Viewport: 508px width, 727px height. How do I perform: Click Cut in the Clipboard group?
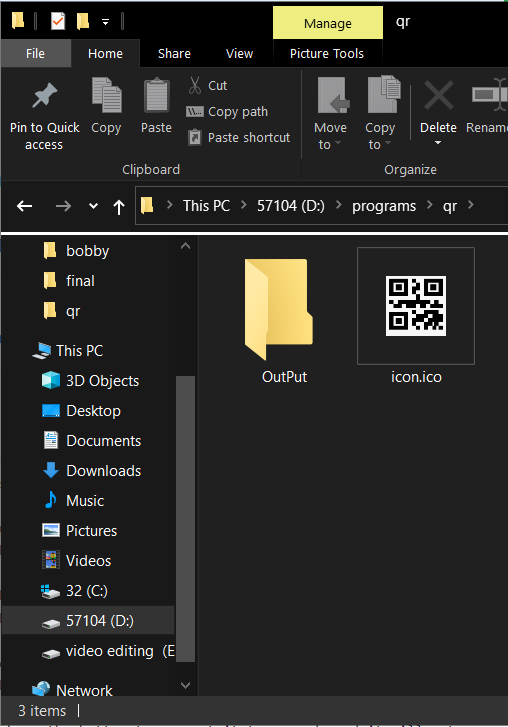pyautogui.click(x=208, y=86)
